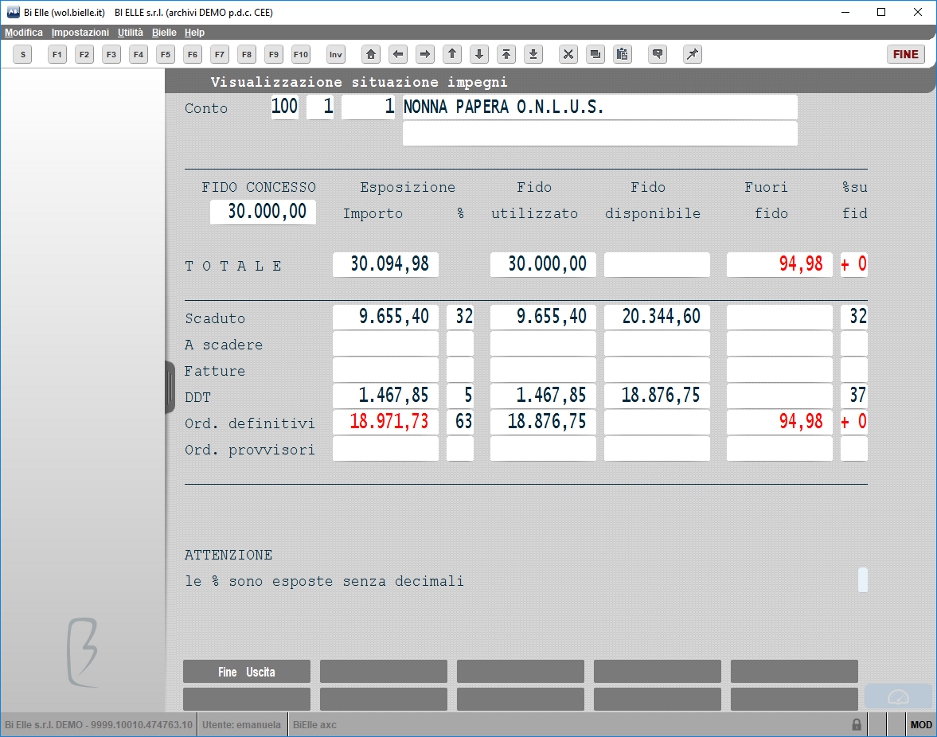This screenshot has height=737, width=937.
Task: Click the up arrow icon
Action: tap(452, 54)
